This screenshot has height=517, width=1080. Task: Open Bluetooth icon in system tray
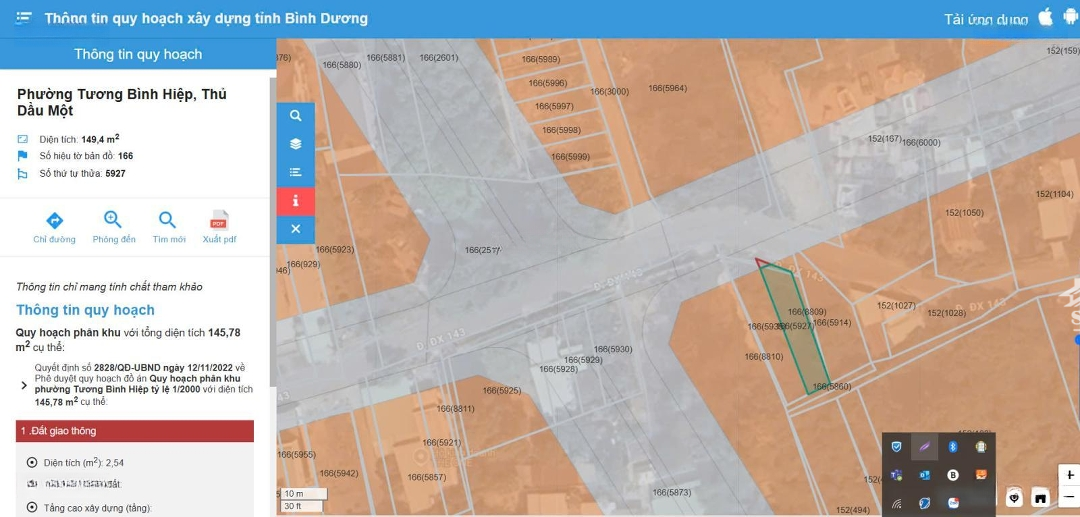953,446
